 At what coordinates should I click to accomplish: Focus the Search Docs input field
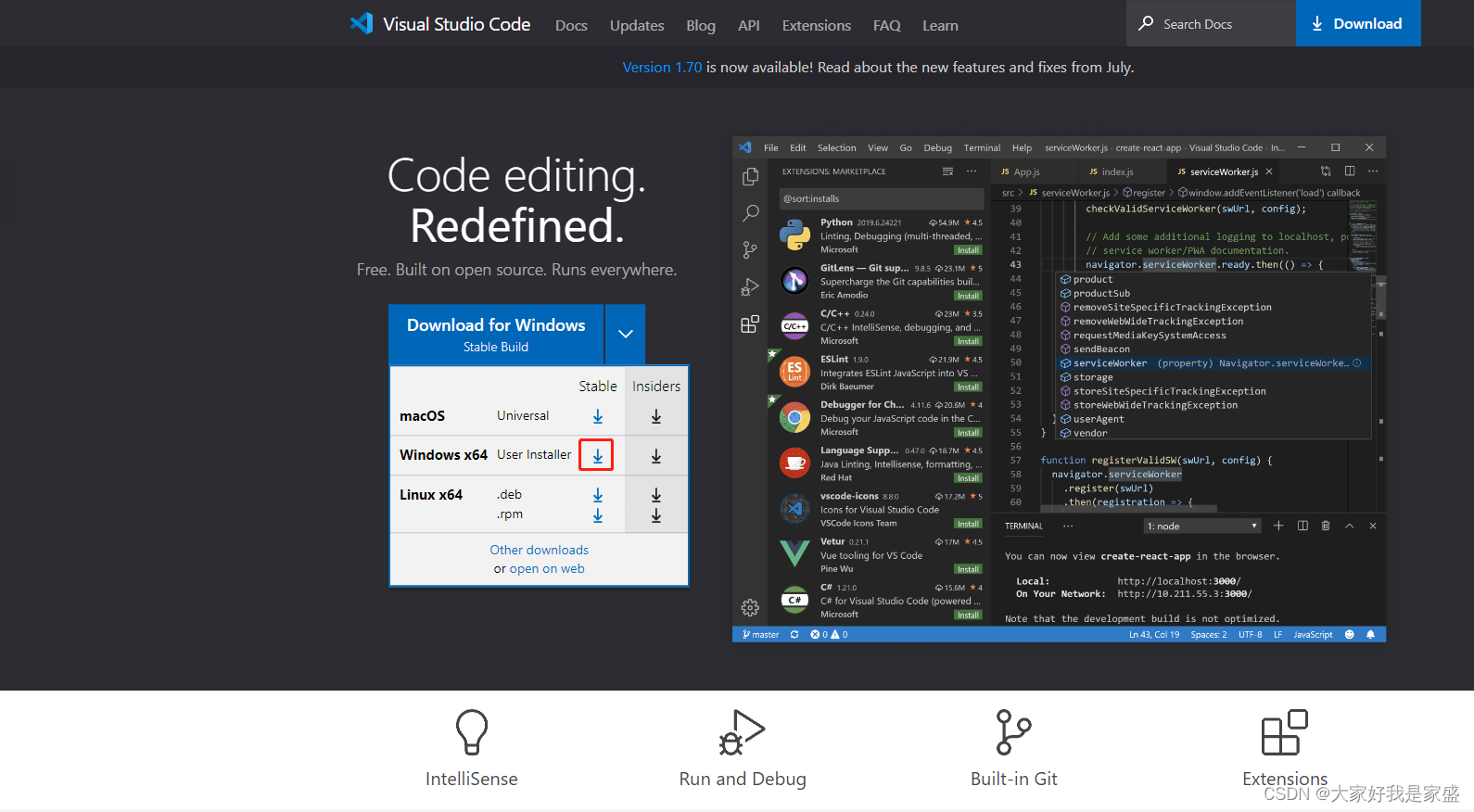coord(1211,23)
